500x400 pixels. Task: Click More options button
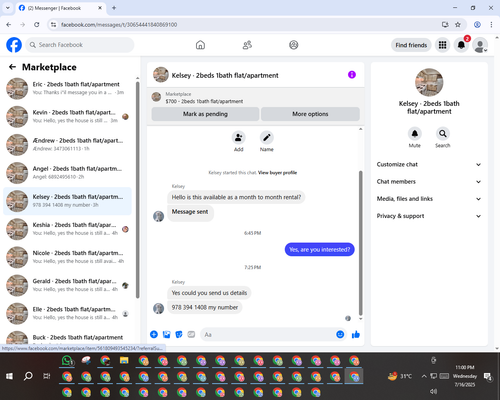(x=310, y=114)
